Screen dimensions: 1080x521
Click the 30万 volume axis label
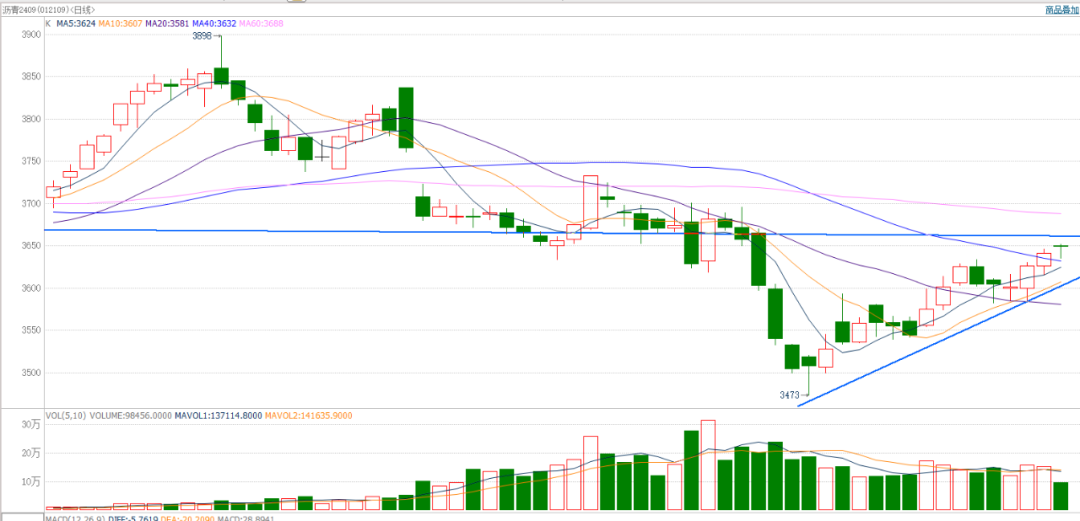32,425
